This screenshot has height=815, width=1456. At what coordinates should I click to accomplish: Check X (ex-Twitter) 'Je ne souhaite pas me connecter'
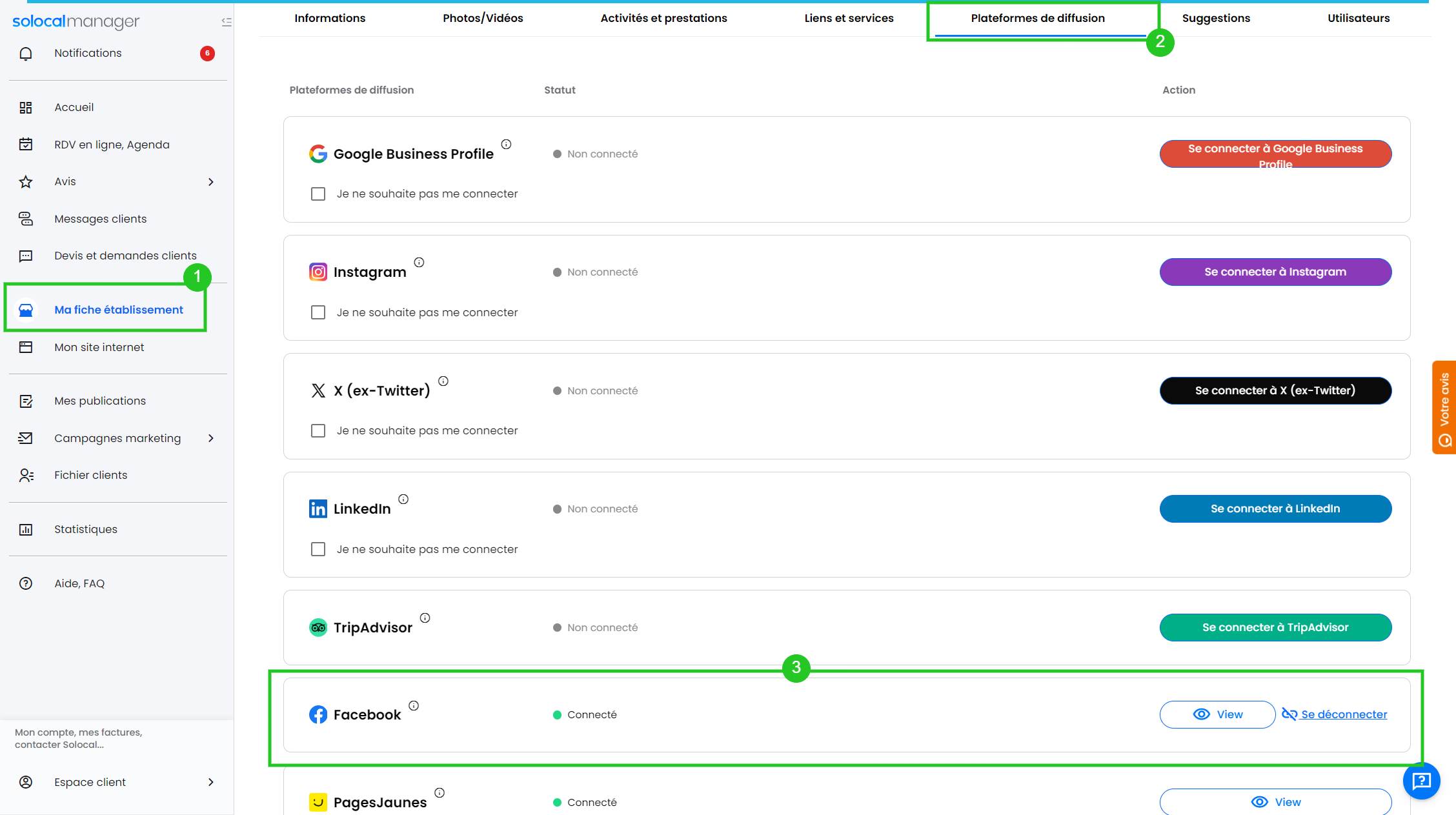pos(318,430)
